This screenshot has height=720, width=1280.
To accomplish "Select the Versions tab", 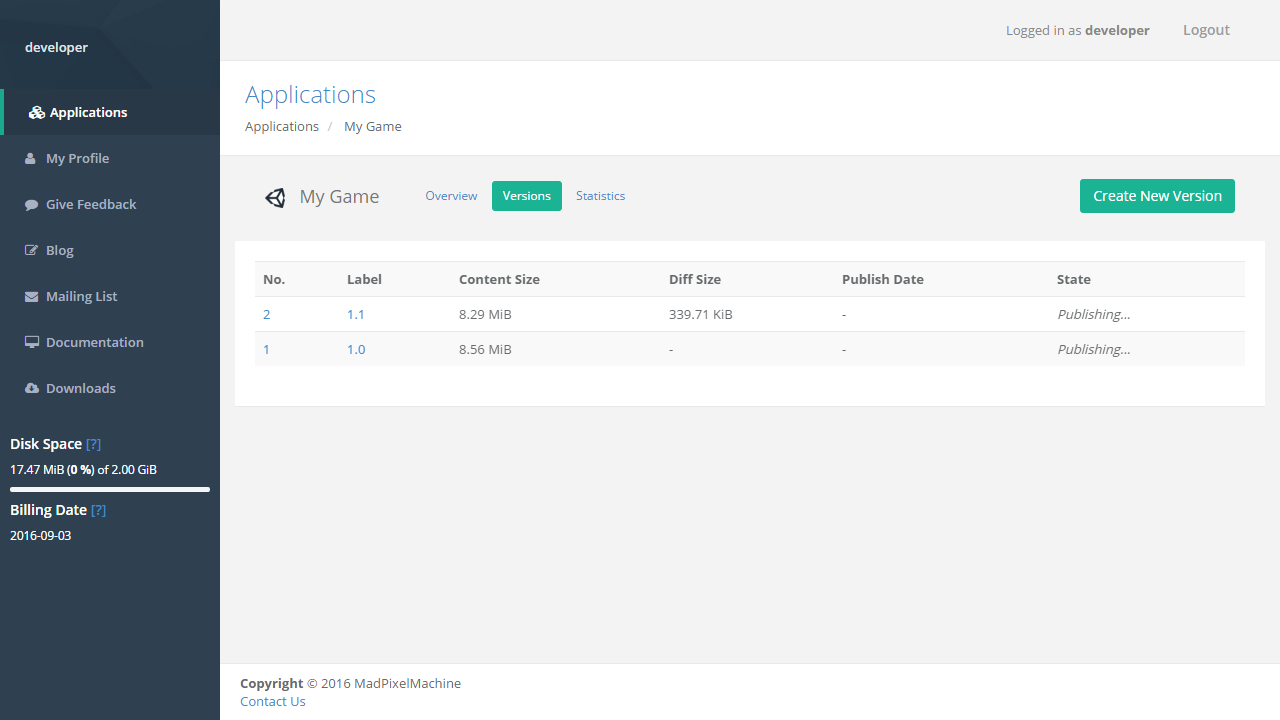I will (x=527, y=196).
